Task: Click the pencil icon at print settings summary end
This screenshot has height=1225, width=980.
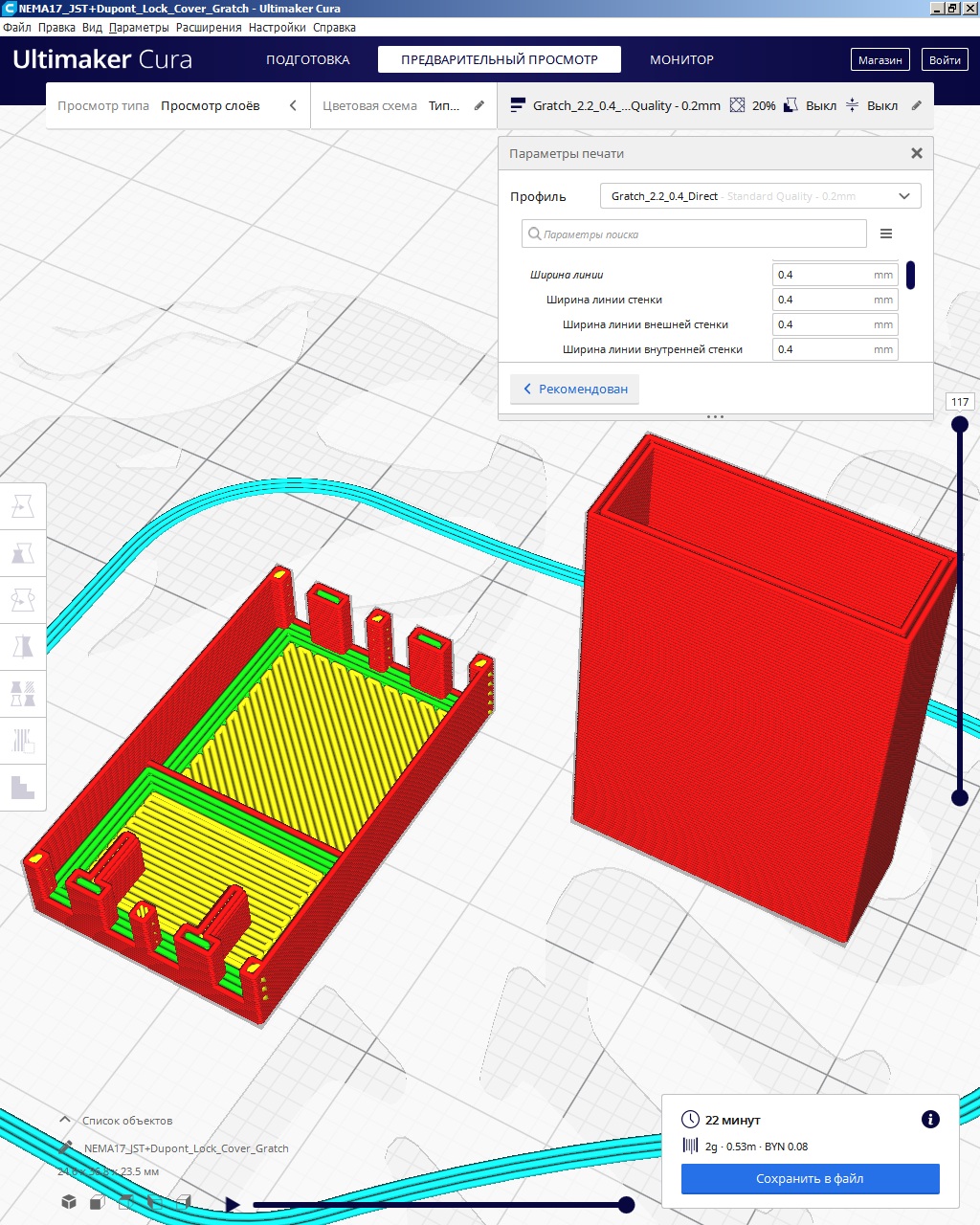Action: click(916, 105)
